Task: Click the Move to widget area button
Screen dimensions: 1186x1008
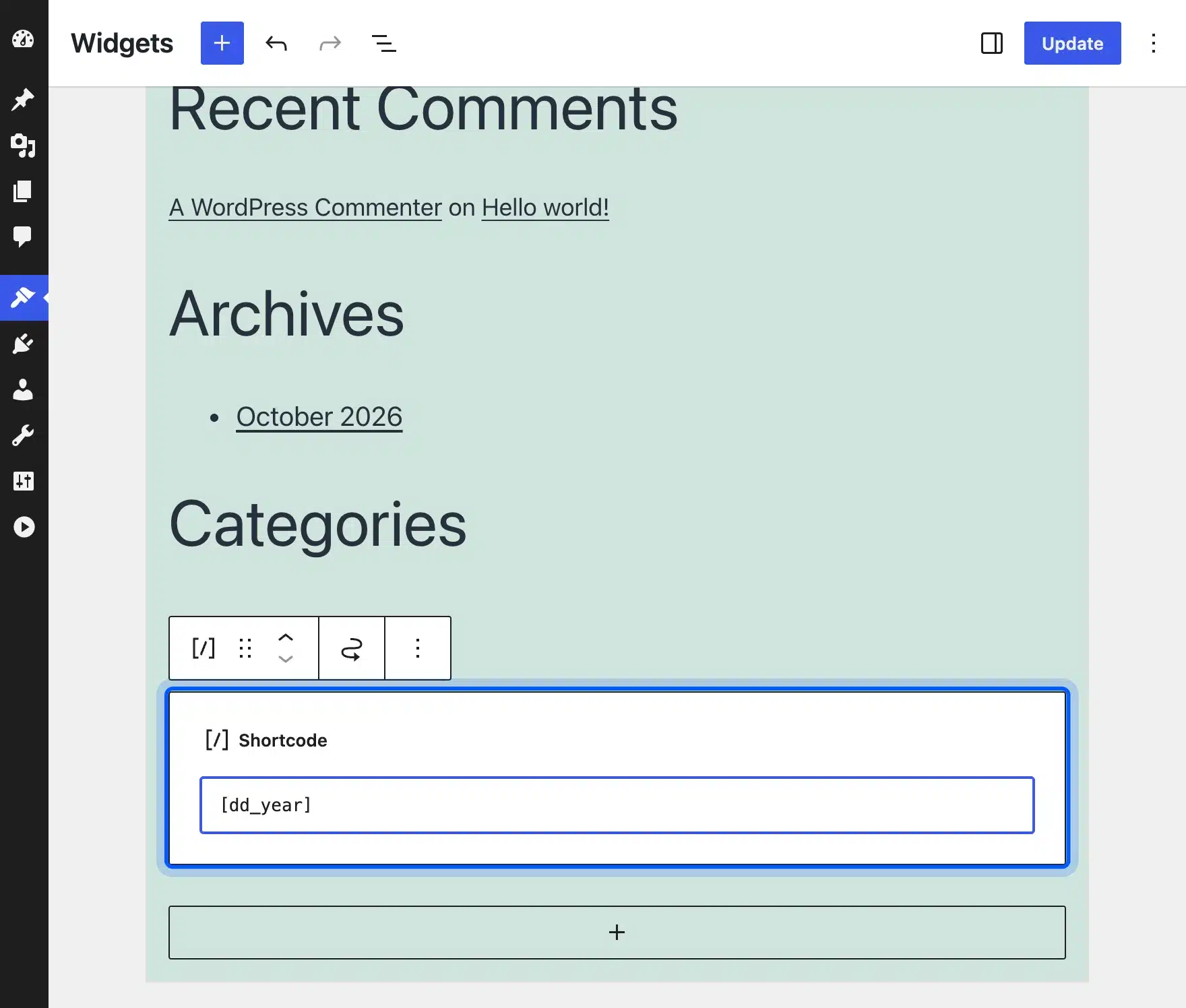Action: click(352, 648)
